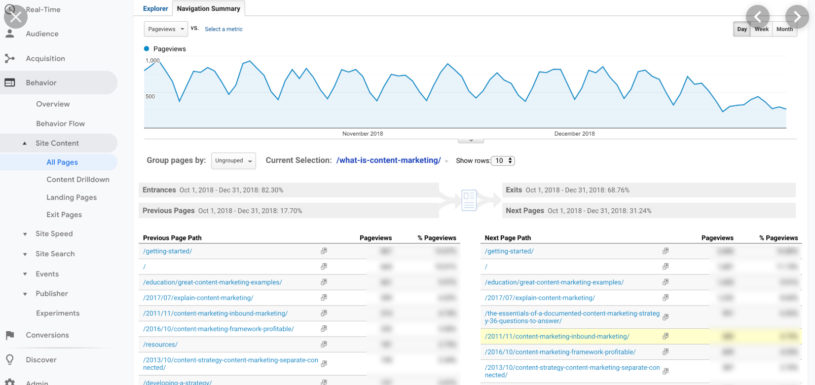Viewport: 815px width, 385px height.
Task: Go to previous image with left arrow
Action: pyautogui.click(x=757, y=17)
